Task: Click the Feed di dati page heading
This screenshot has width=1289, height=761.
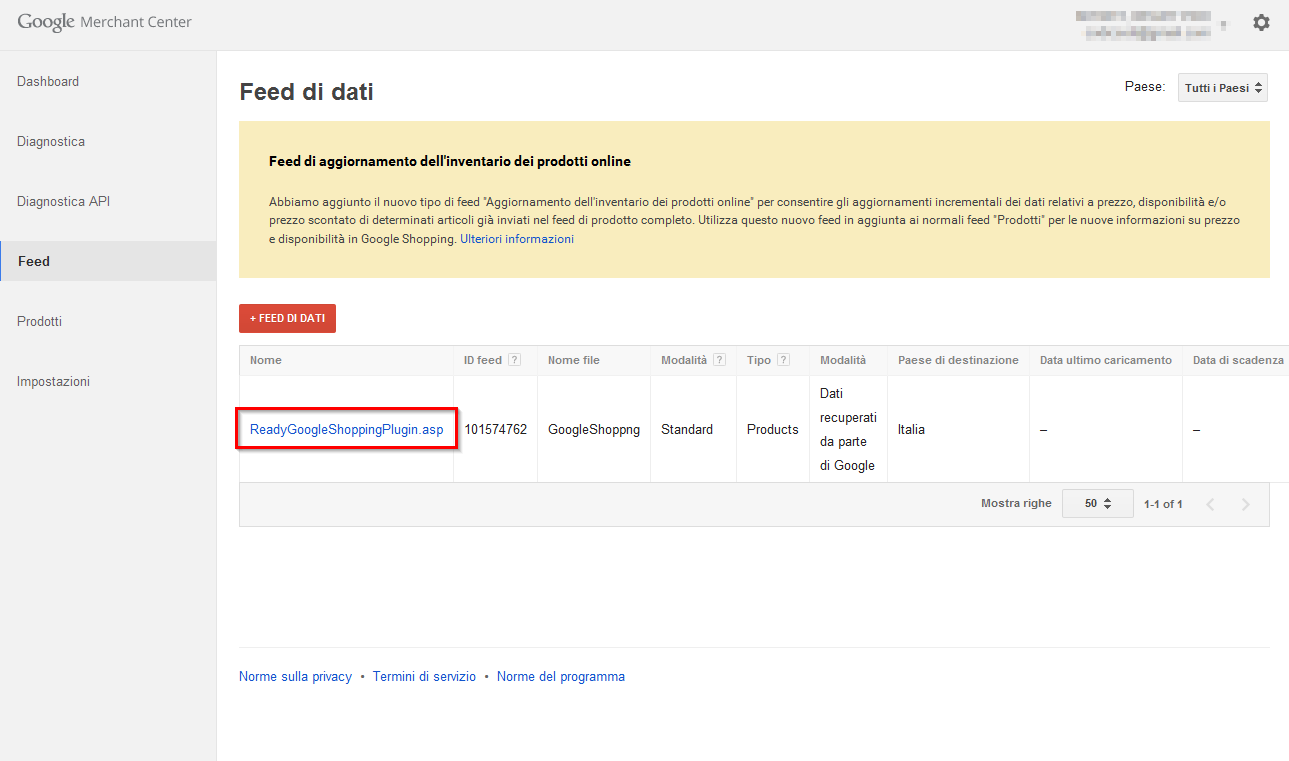Action: (x=306, y=92)
